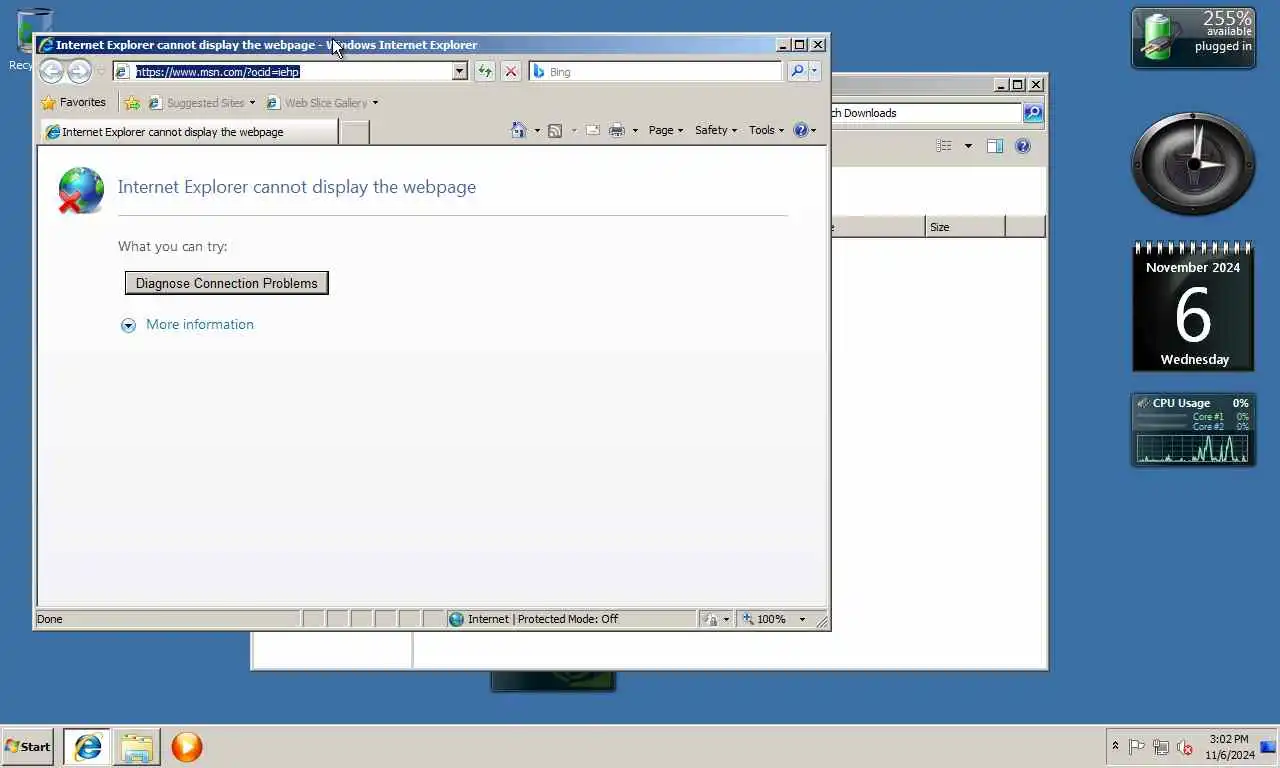The height and width of the screenshot is (768, 1280).
Task: Click the msn.com address bar field
Action: (x=283, y=71)
